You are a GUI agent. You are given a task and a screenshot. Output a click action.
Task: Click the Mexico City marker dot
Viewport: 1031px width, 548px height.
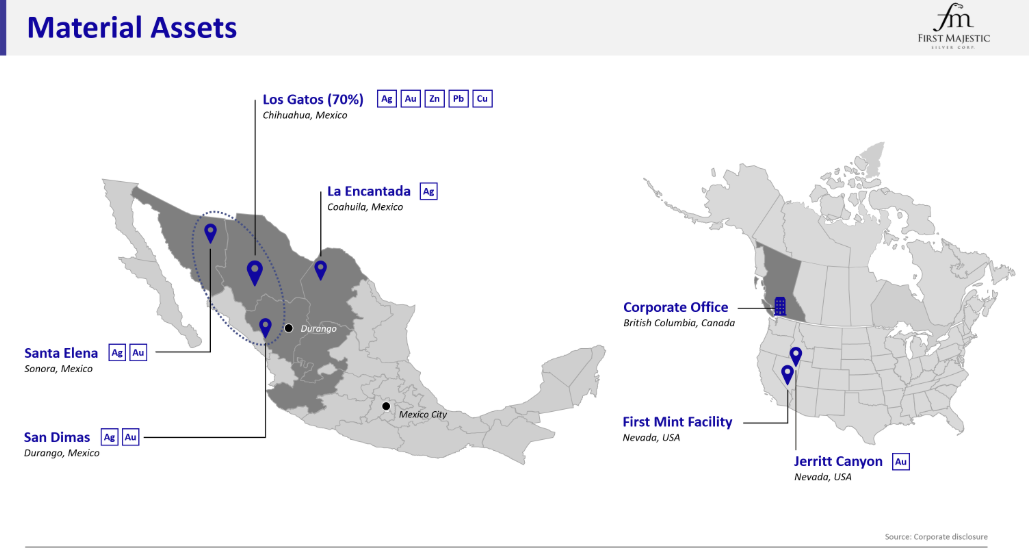tap(386, 406)
